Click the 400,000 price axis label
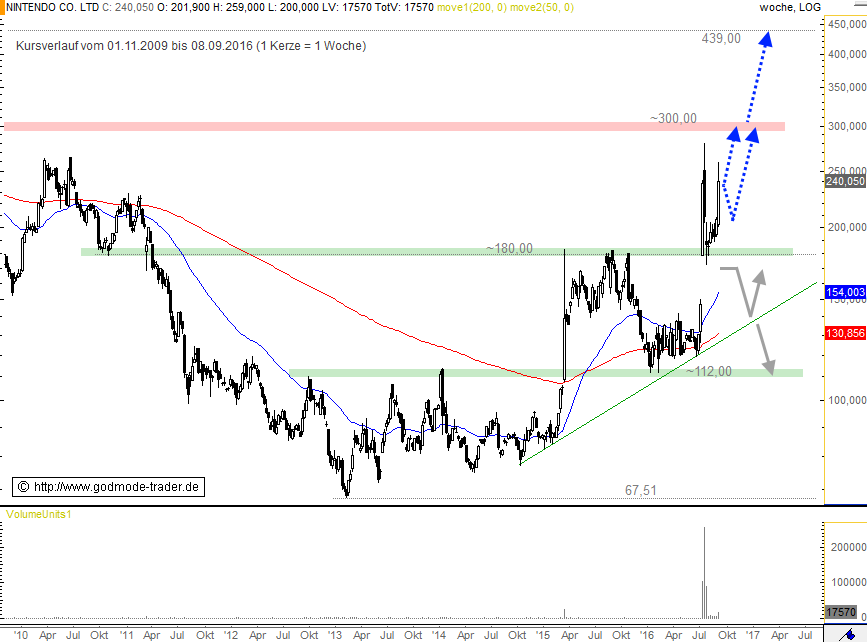 (847, 54)
